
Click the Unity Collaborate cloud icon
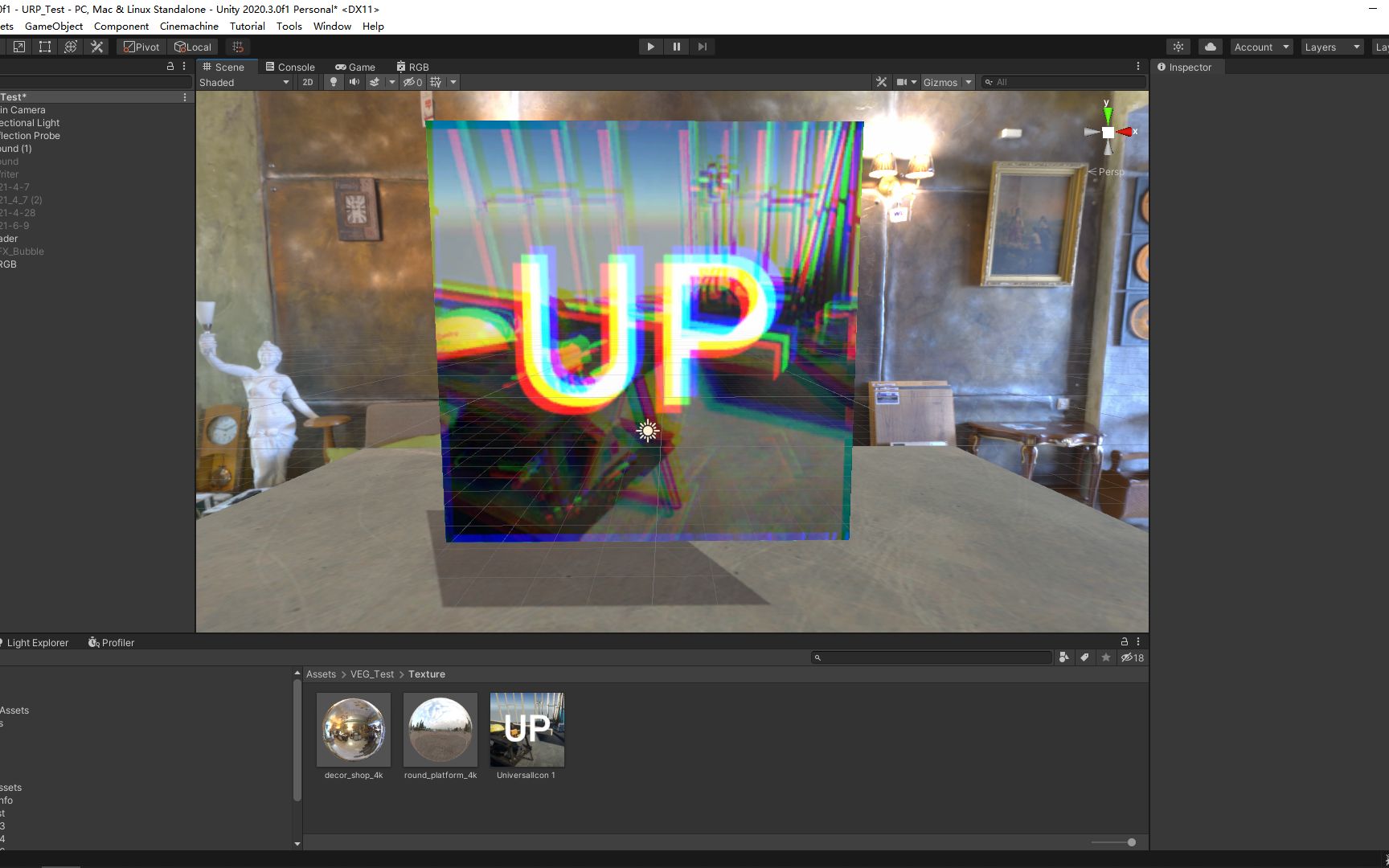pos(1210,46)
